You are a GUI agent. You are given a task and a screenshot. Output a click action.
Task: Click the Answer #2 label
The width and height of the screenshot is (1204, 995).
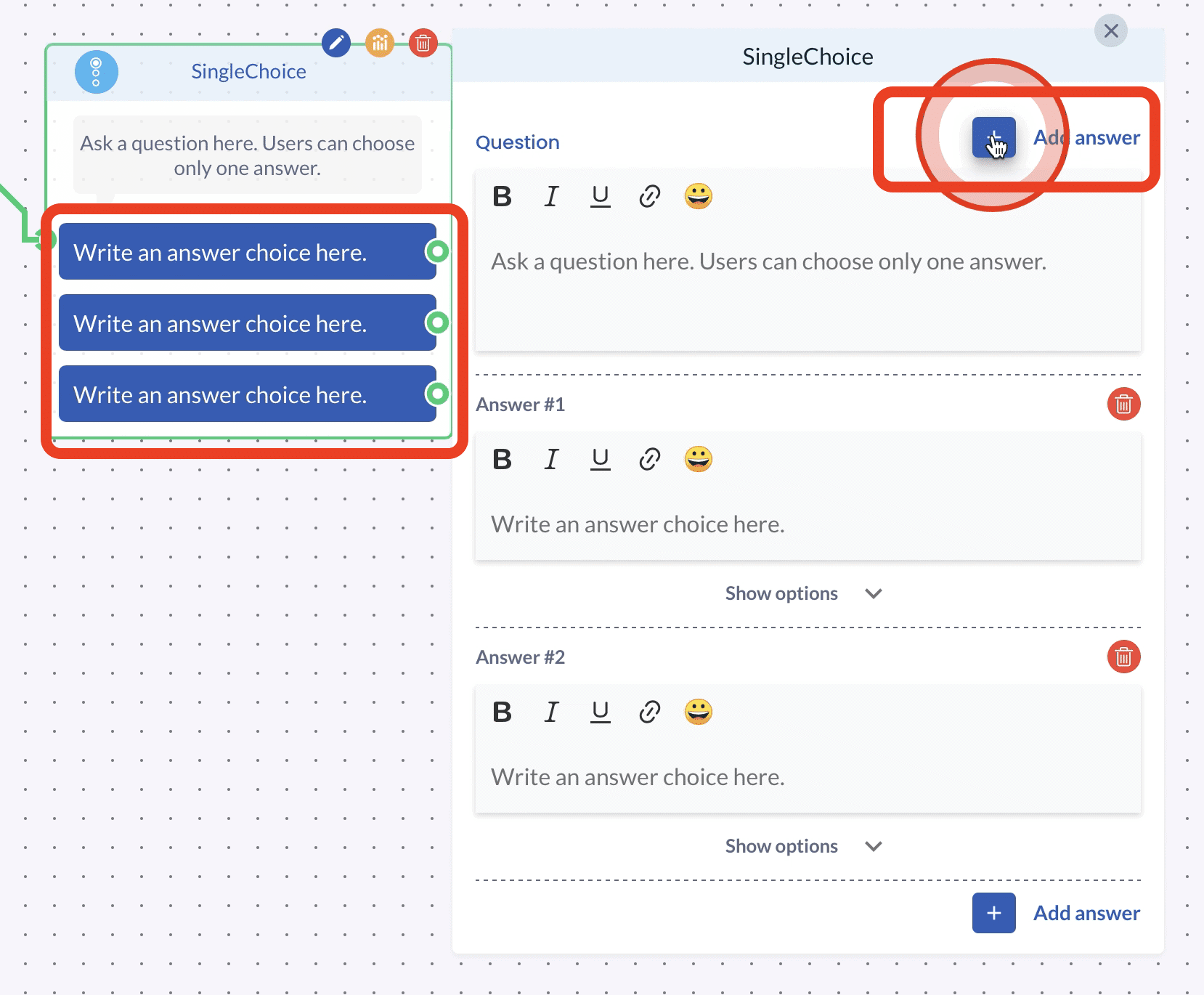(521, 657)
